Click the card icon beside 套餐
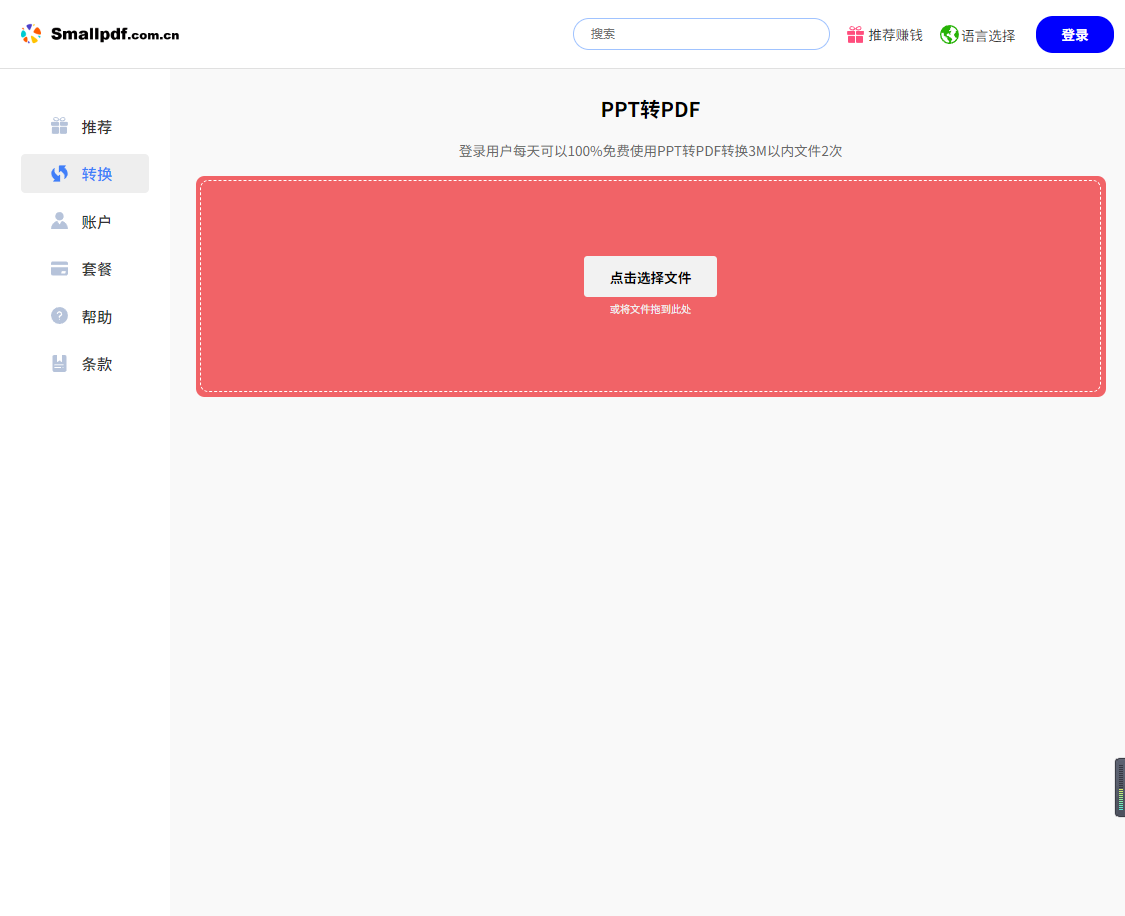 click(60, 268)
